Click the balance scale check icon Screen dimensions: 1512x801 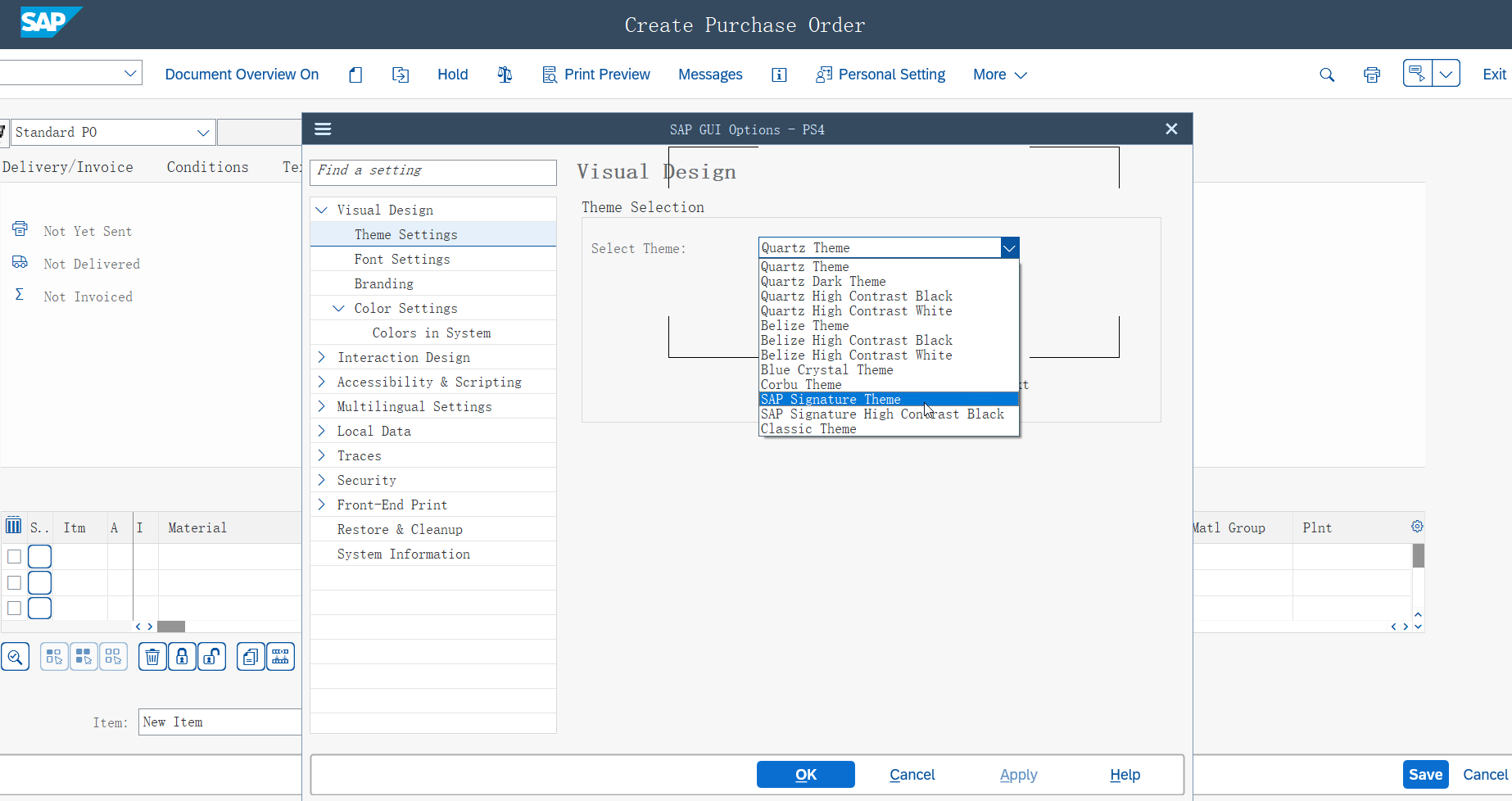pyautogui.click(x=505, y=75)
